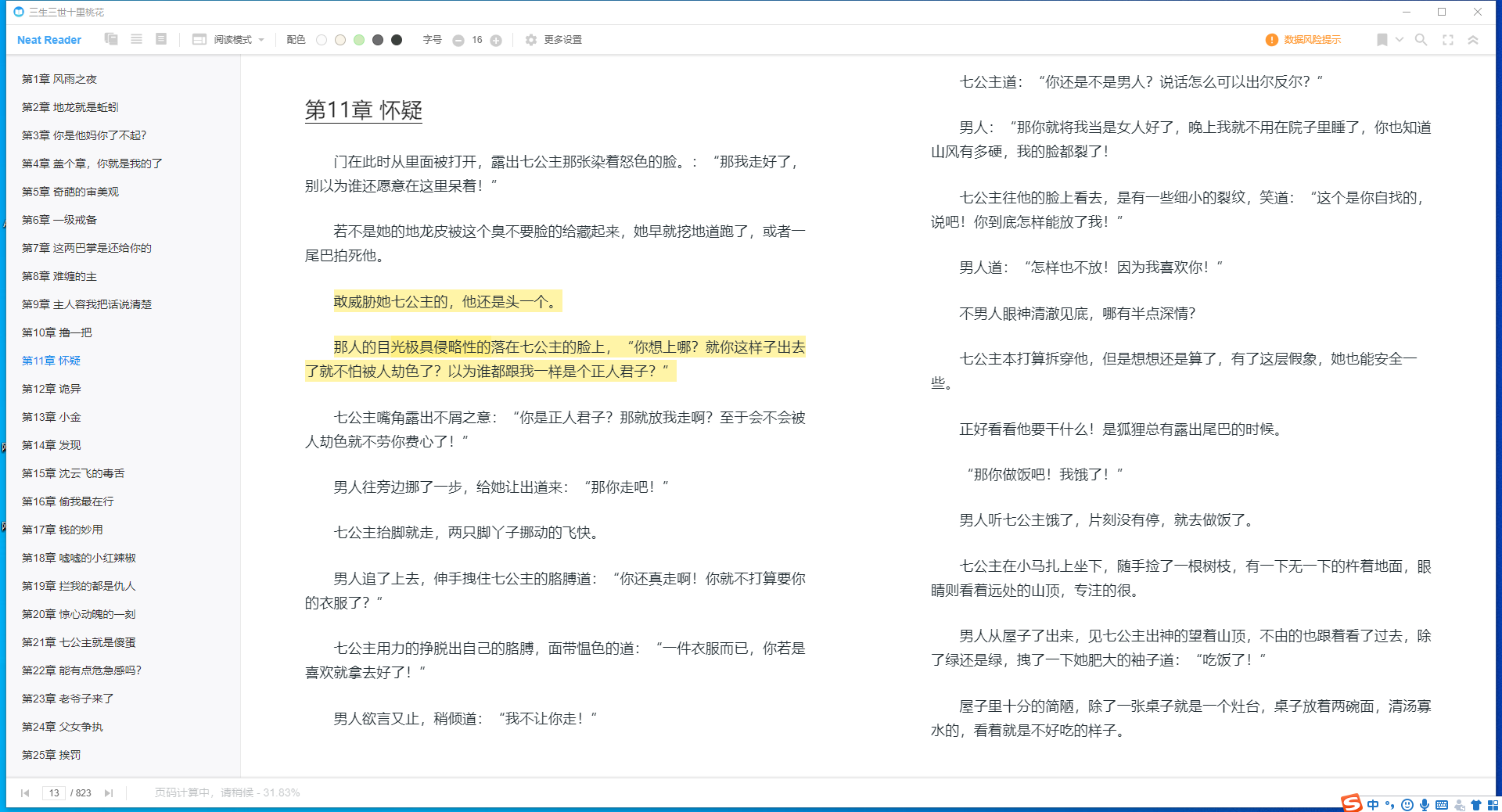
Task: Click the orange data risk warning icon
Action: [x=1272, y=40]
